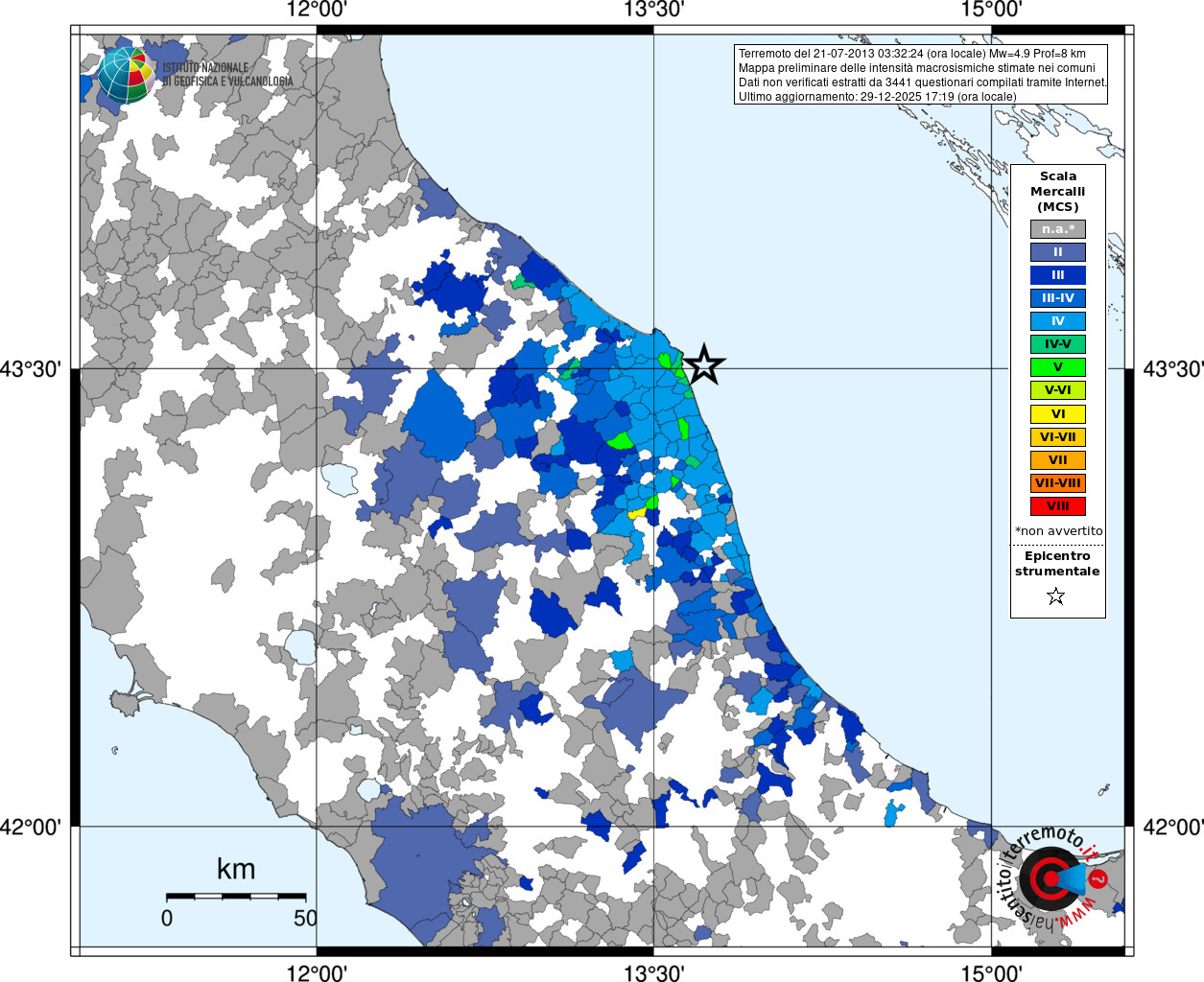
Task: Click the right 42°00' latitude label
Action: coord(1172,827)
